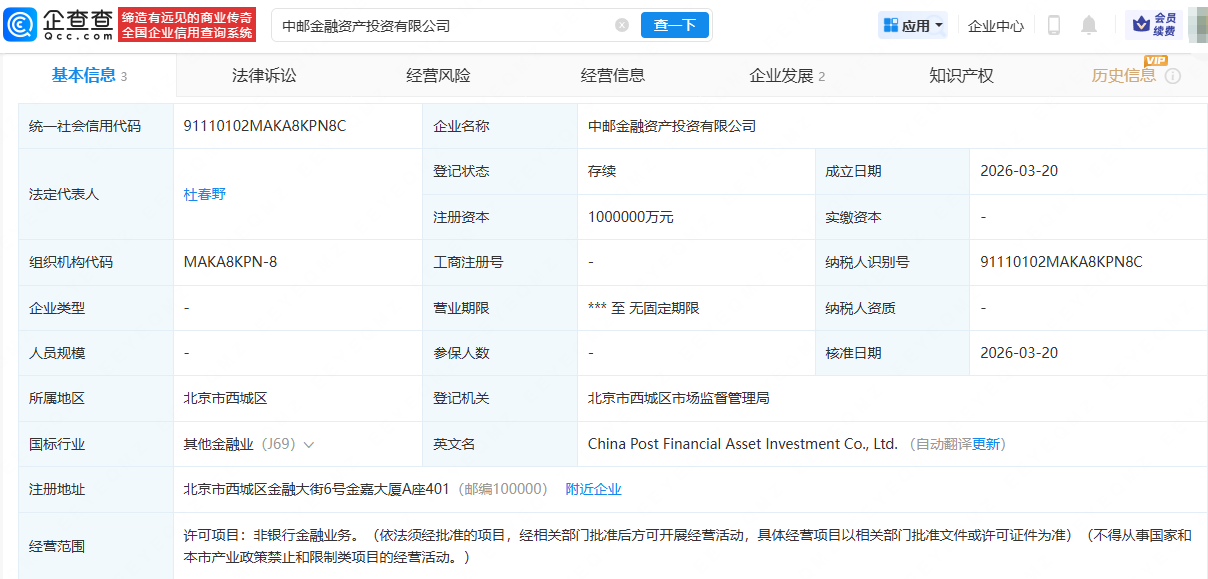Image resolution: width=1208 pixels, height=579 pixels.
Task: Click the 登记状态 value 存续
Action: click(602, 171)
